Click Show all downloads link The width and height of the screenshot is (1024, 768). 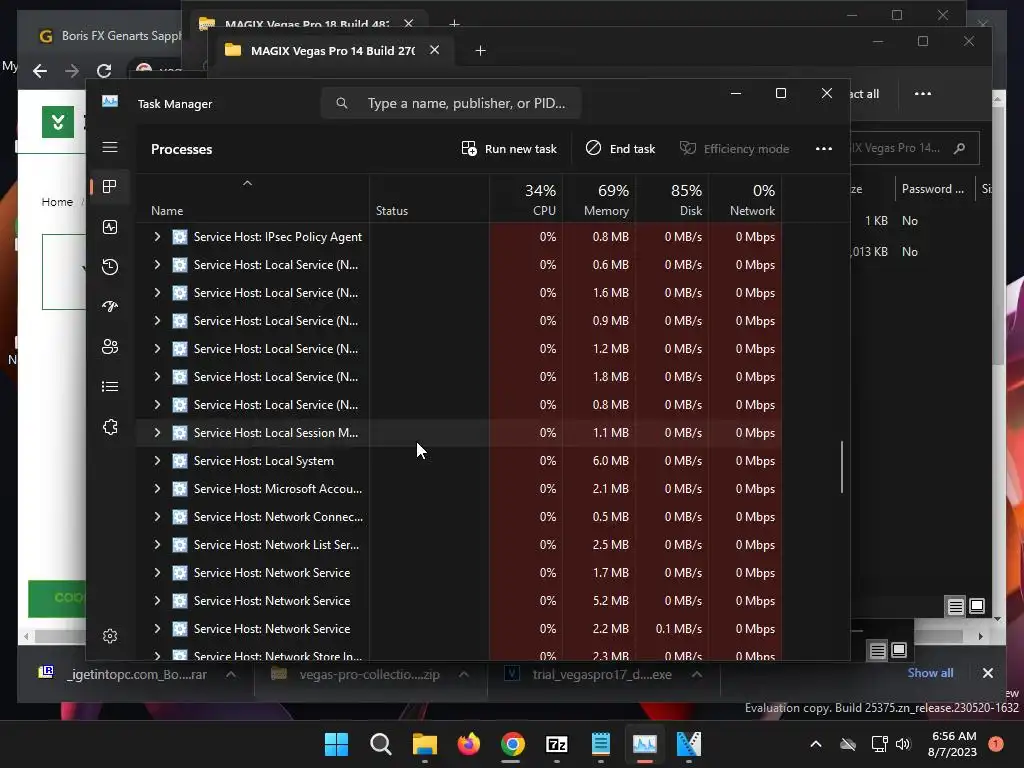[x=930, y=673]
